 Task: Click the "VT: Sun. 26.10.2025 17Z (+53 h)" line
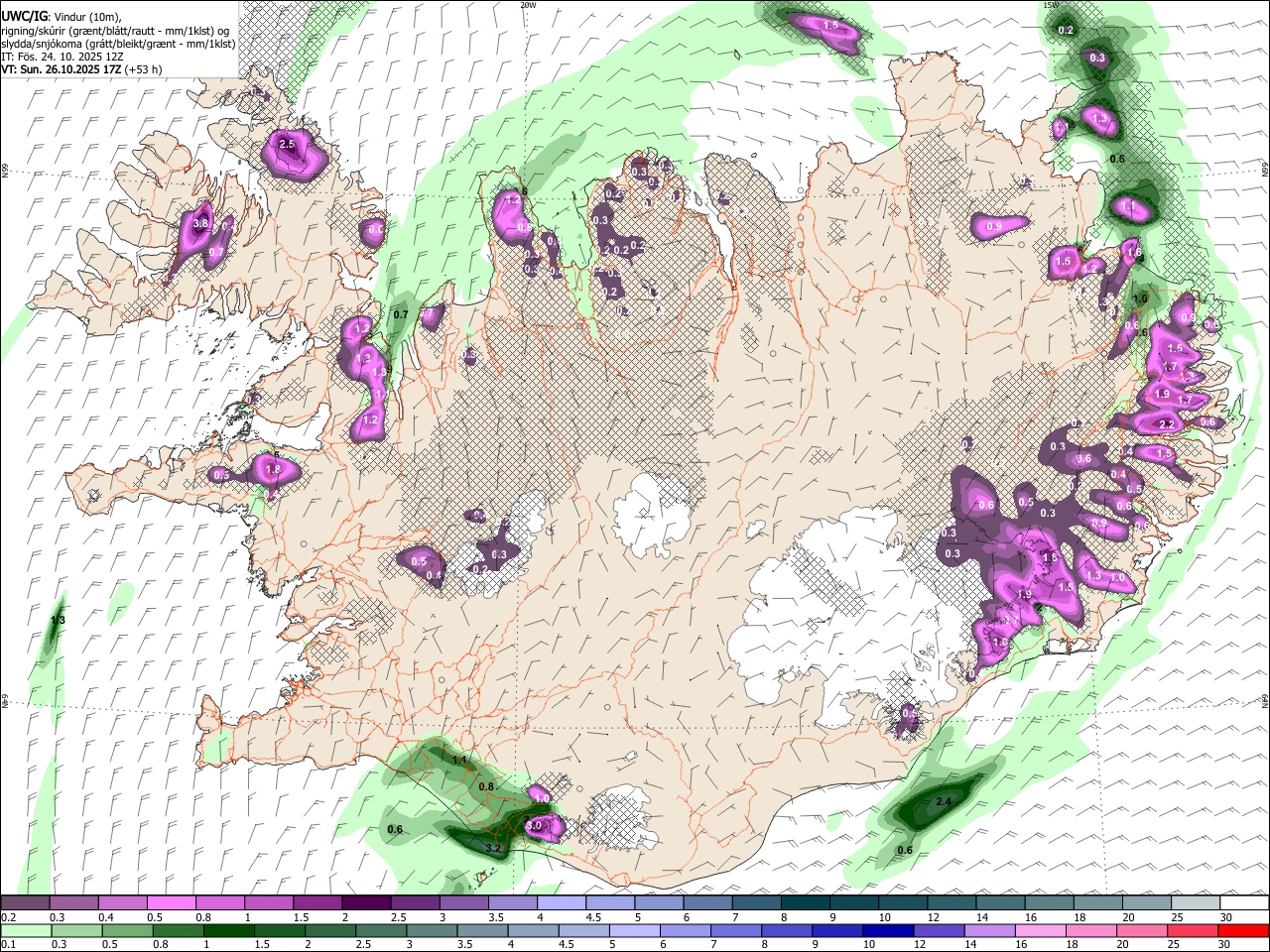pyautogui.click(x=81, y=69)
